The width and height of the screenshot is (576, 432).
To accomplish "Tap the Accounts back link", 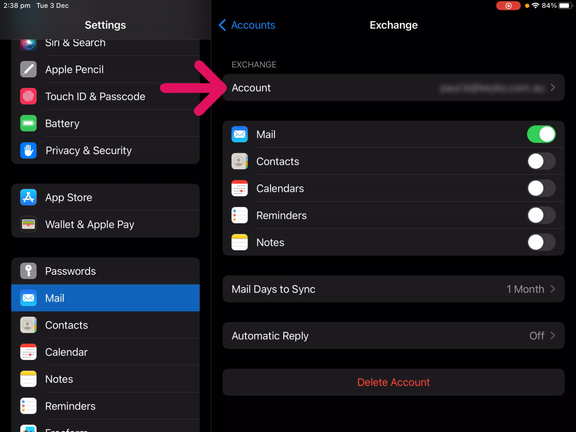I will (253, 25).
